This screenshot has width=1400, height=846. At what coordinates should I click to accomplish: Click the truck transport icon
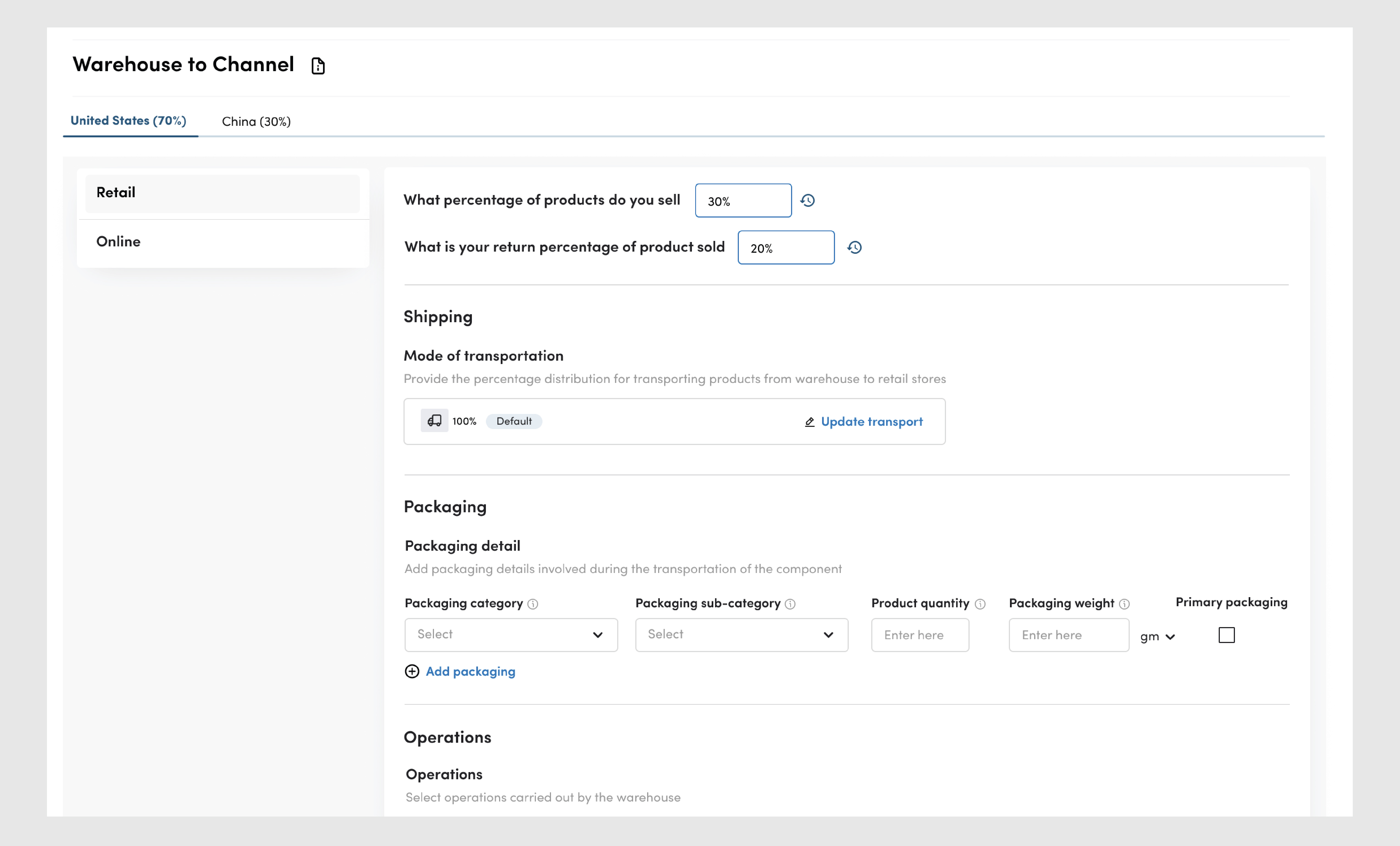(434, 421)
